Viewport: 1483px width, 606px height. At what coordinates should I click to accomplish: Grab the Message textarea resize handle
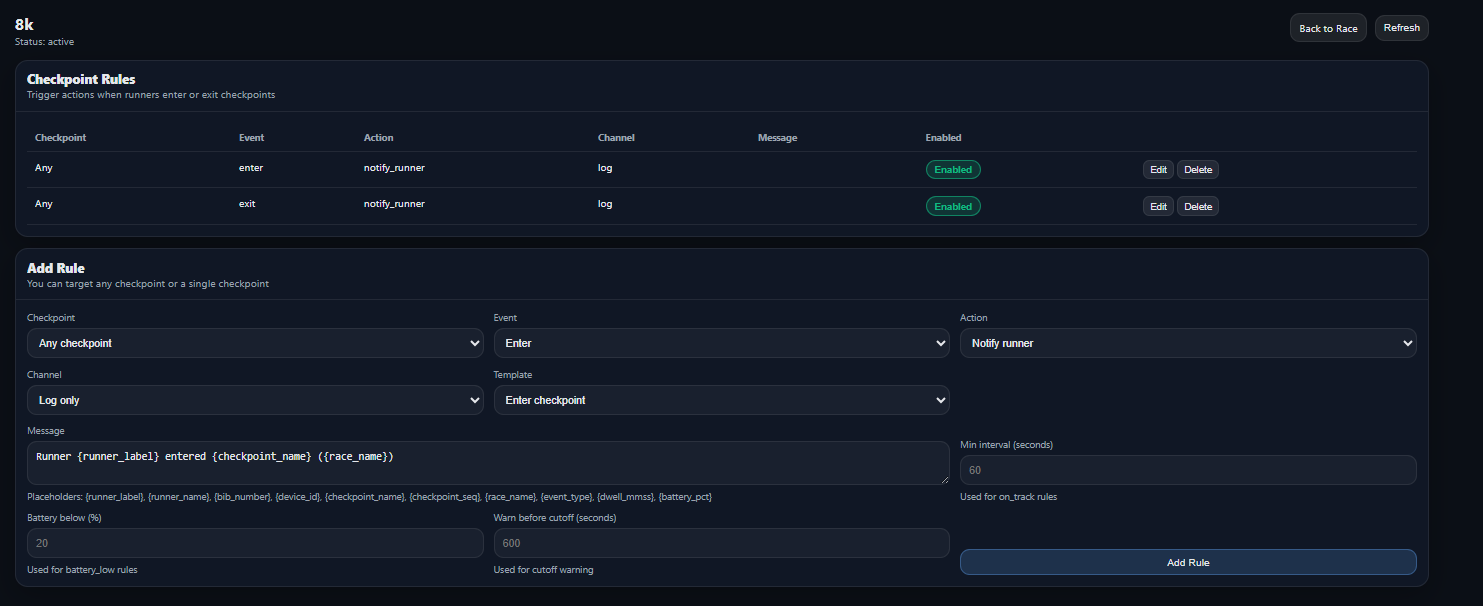(944, 480)
